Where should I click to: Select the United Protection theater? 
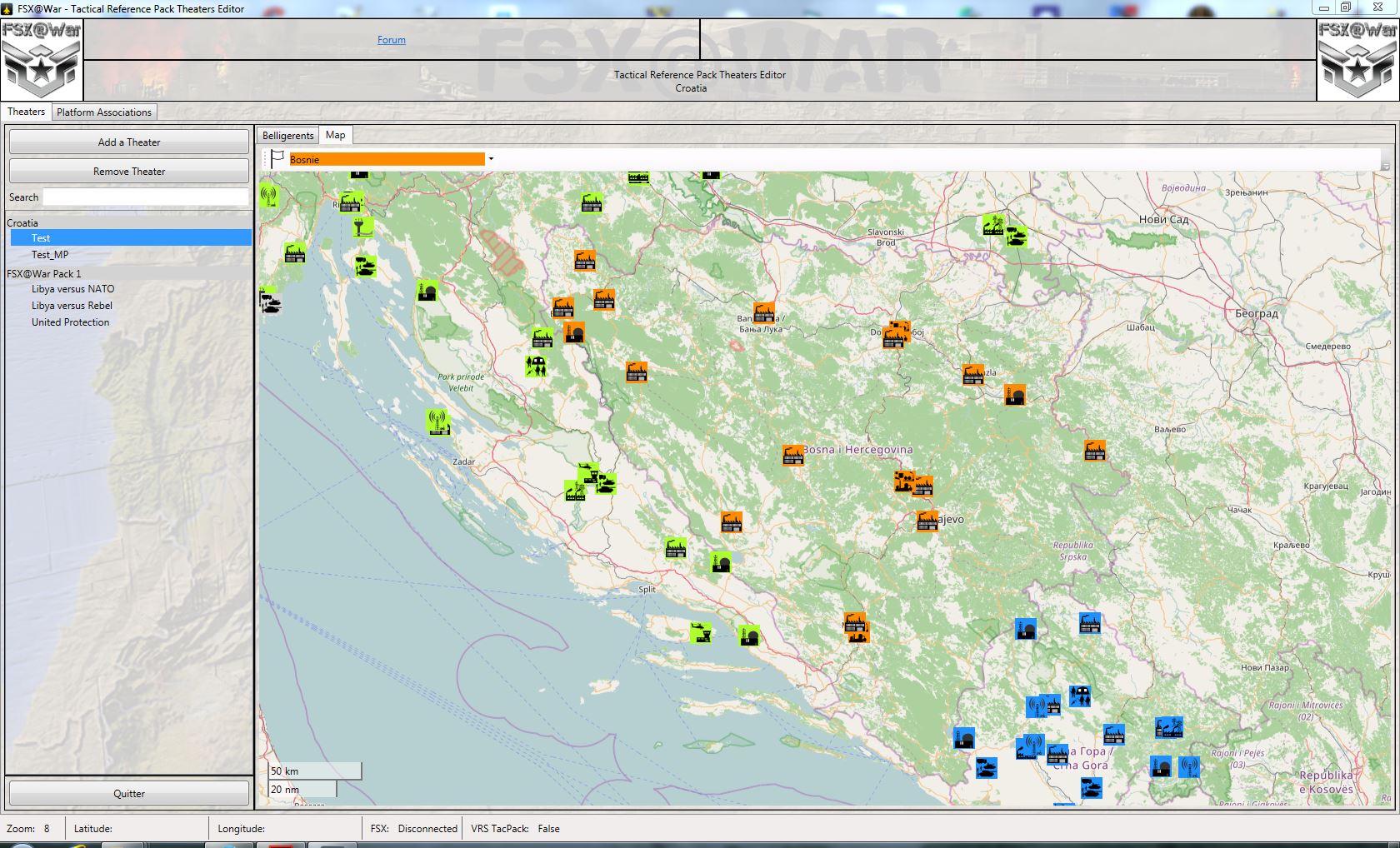point(71,322)
